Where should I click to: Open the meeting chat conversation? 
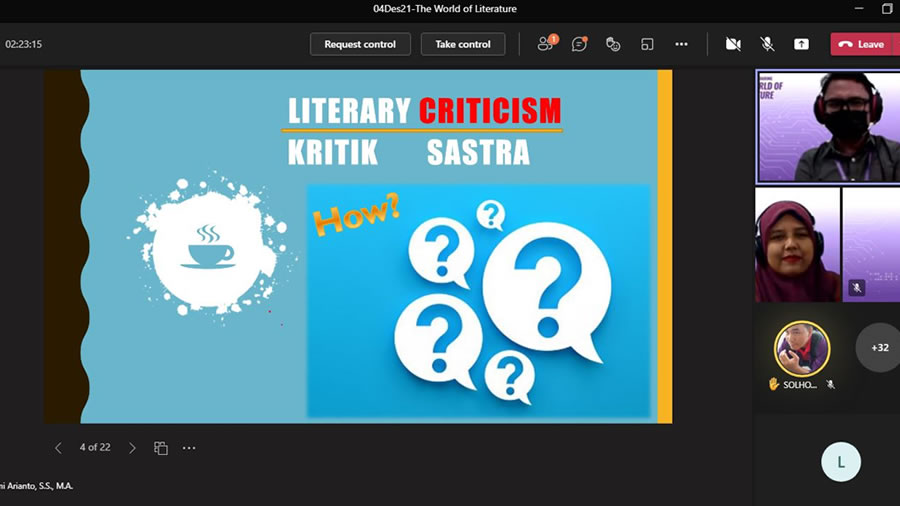(579, 44)
